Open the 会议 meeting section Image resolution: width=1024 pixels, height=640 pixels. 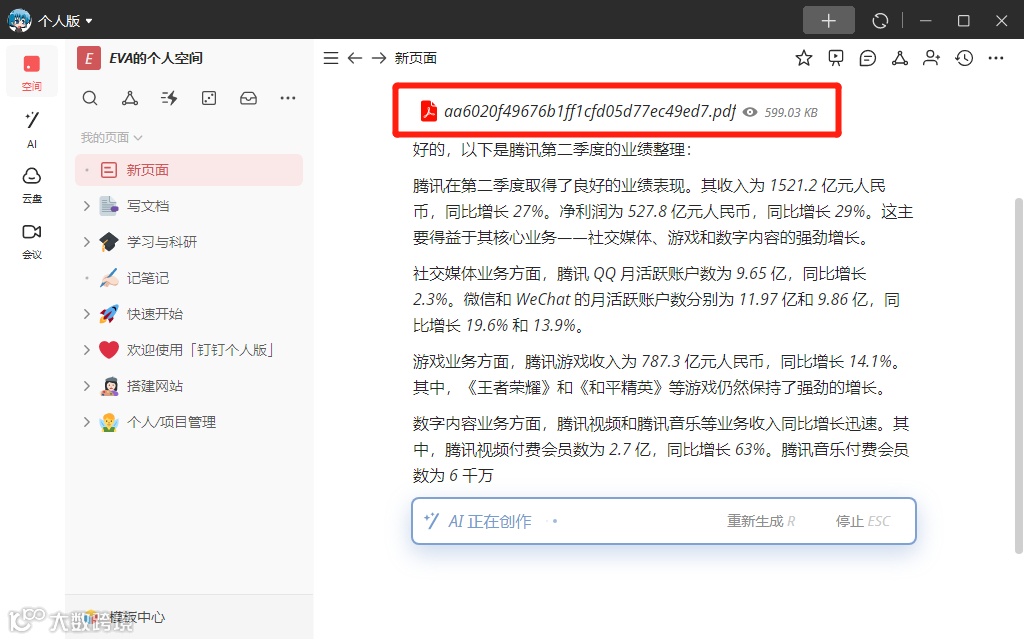point(31,241)
